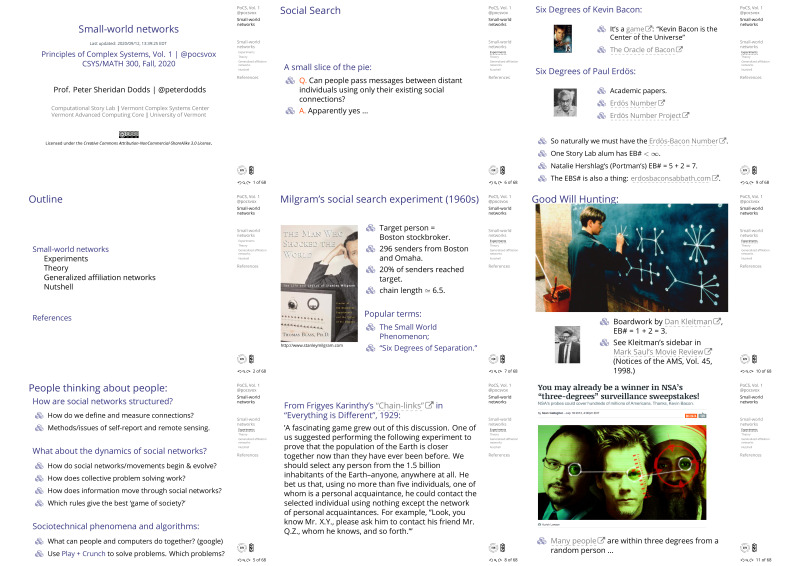The width and height of the screenshot is (800, 566).
Task: Select 'References' in the Outline slide
Action: (52, 317)
